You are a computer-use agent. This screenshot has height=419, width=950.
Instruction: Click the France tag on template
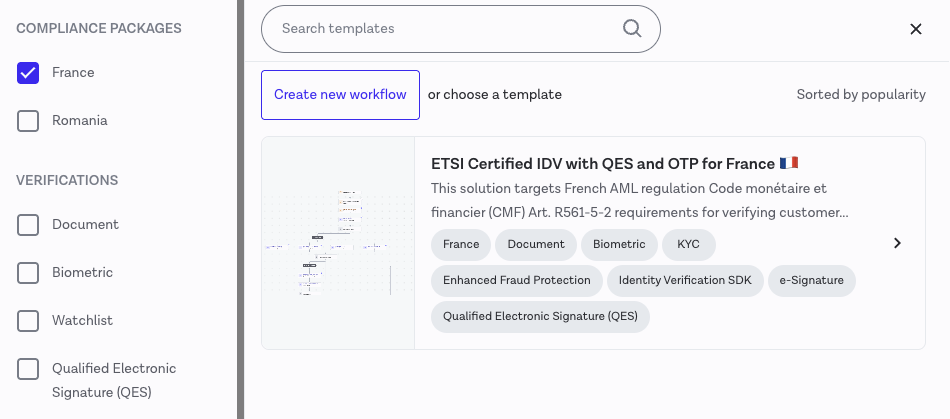coord(461,244)
